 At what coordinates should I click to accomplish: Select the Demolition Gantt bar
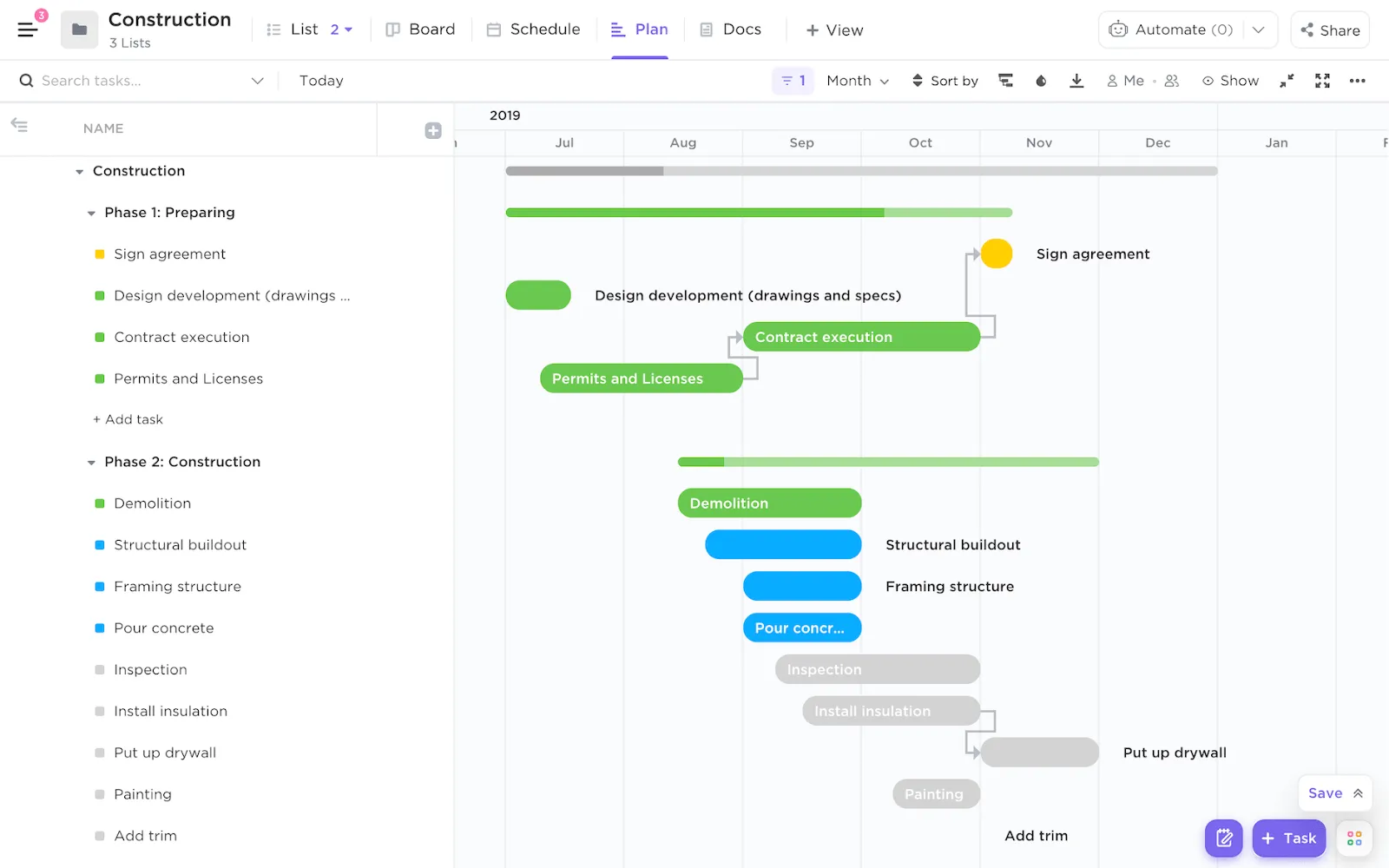769,503
